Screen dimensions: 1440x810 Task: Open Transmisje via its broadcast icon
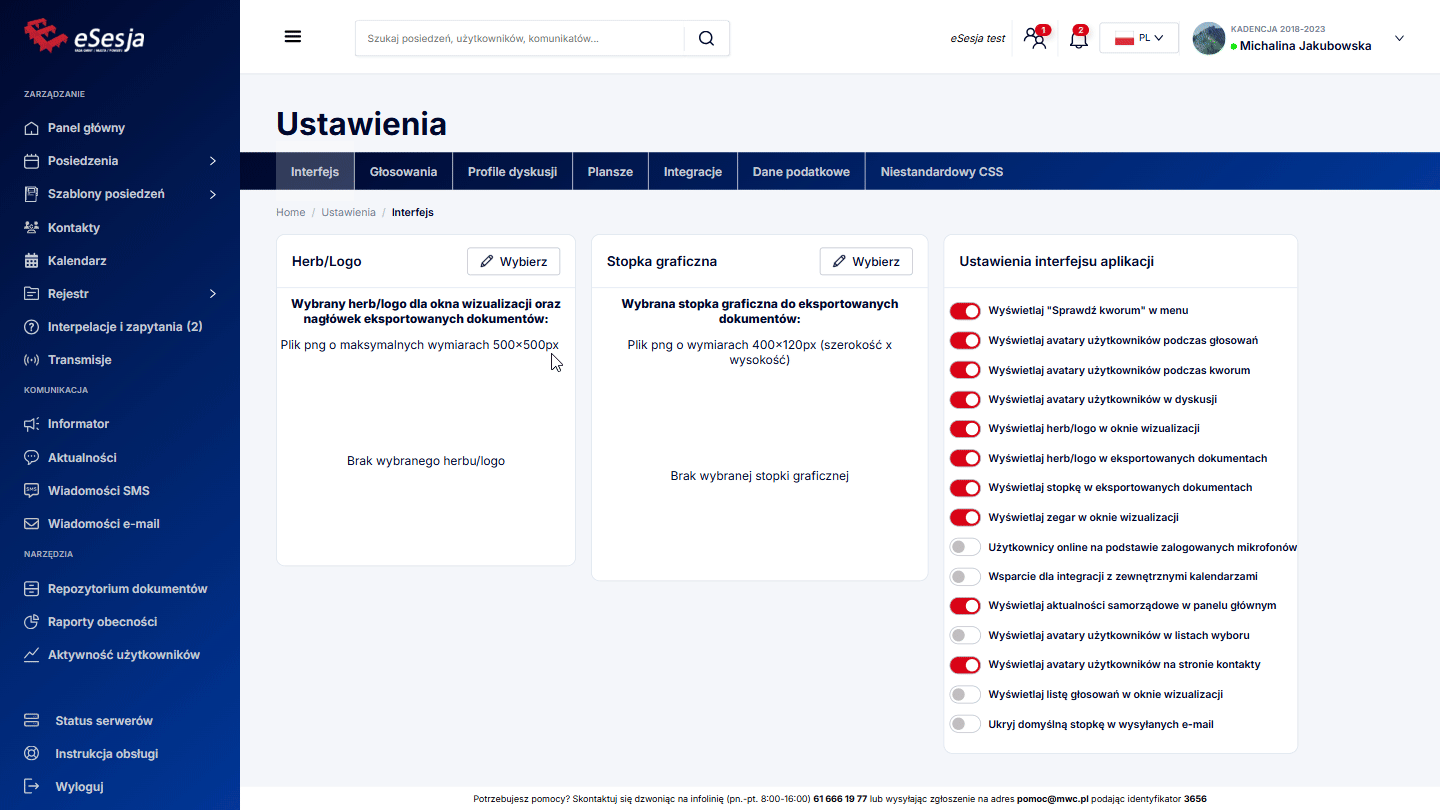31,360
